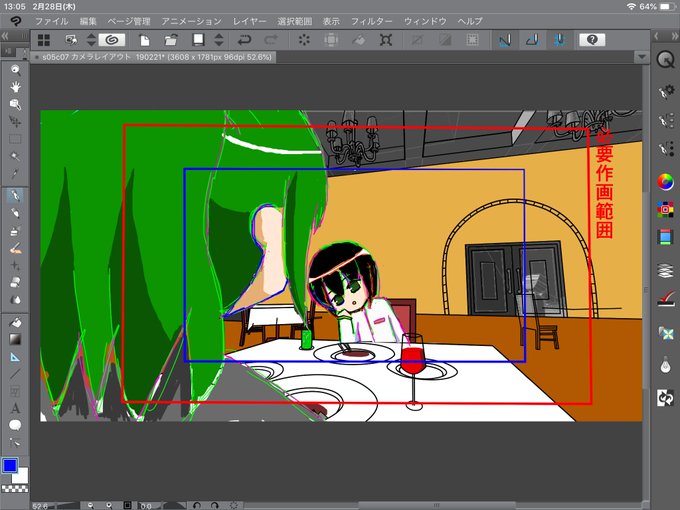Image resolution: width=680 pixels, height=510 pixels.
Task: Toggle Snap to Grid
Action: point(559,40)
